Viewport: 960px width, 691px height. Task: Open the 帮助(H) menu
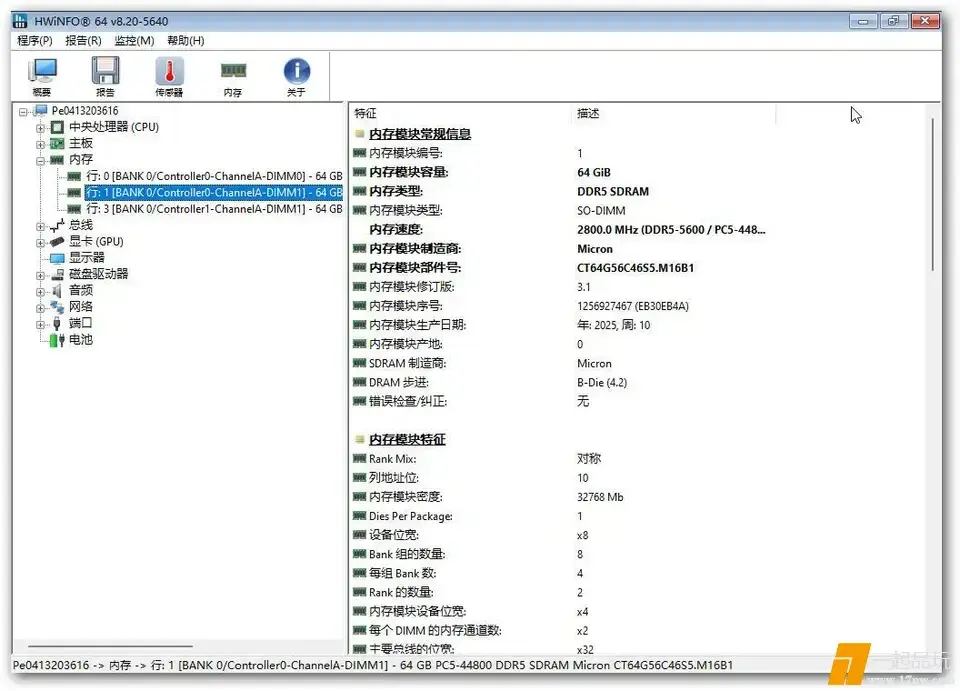tap(186, 40)
